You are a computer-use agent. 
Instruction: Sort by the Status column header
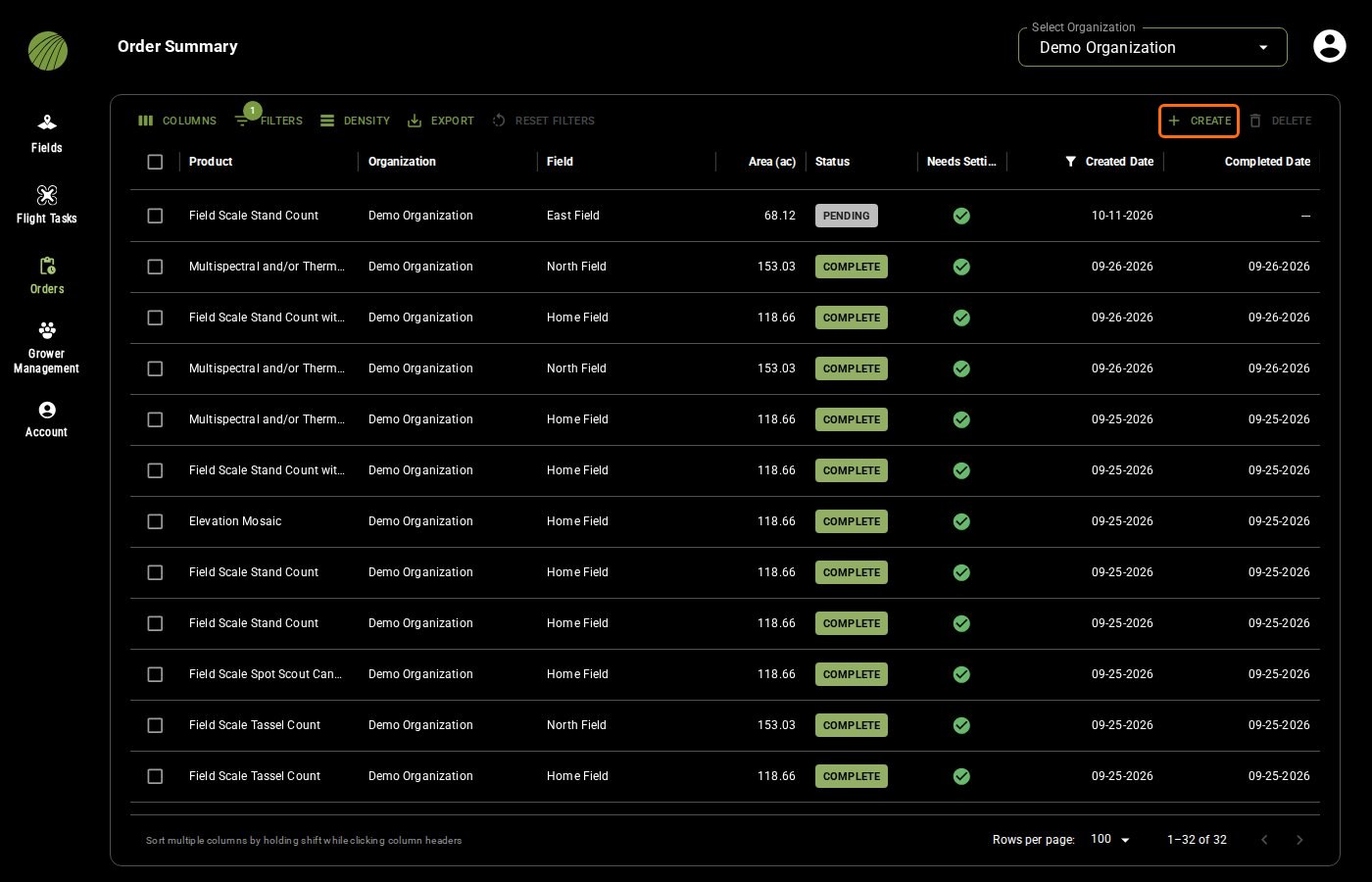pos(832,162)
